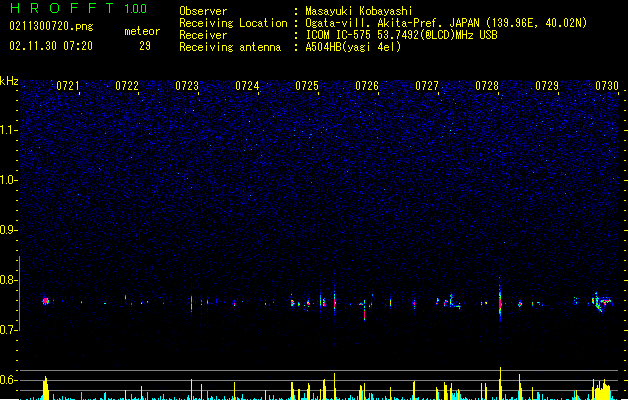Click the Receiver ICOM IC-575 value

tap(401, 35)
